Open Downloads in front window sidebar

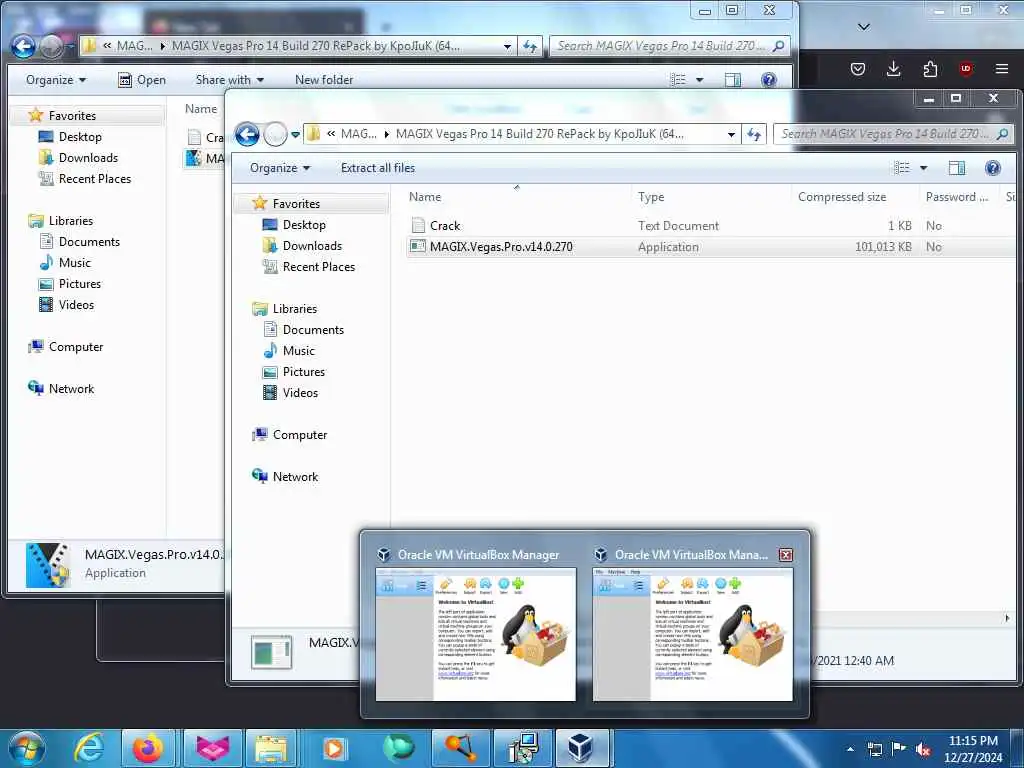click(312, 246)
